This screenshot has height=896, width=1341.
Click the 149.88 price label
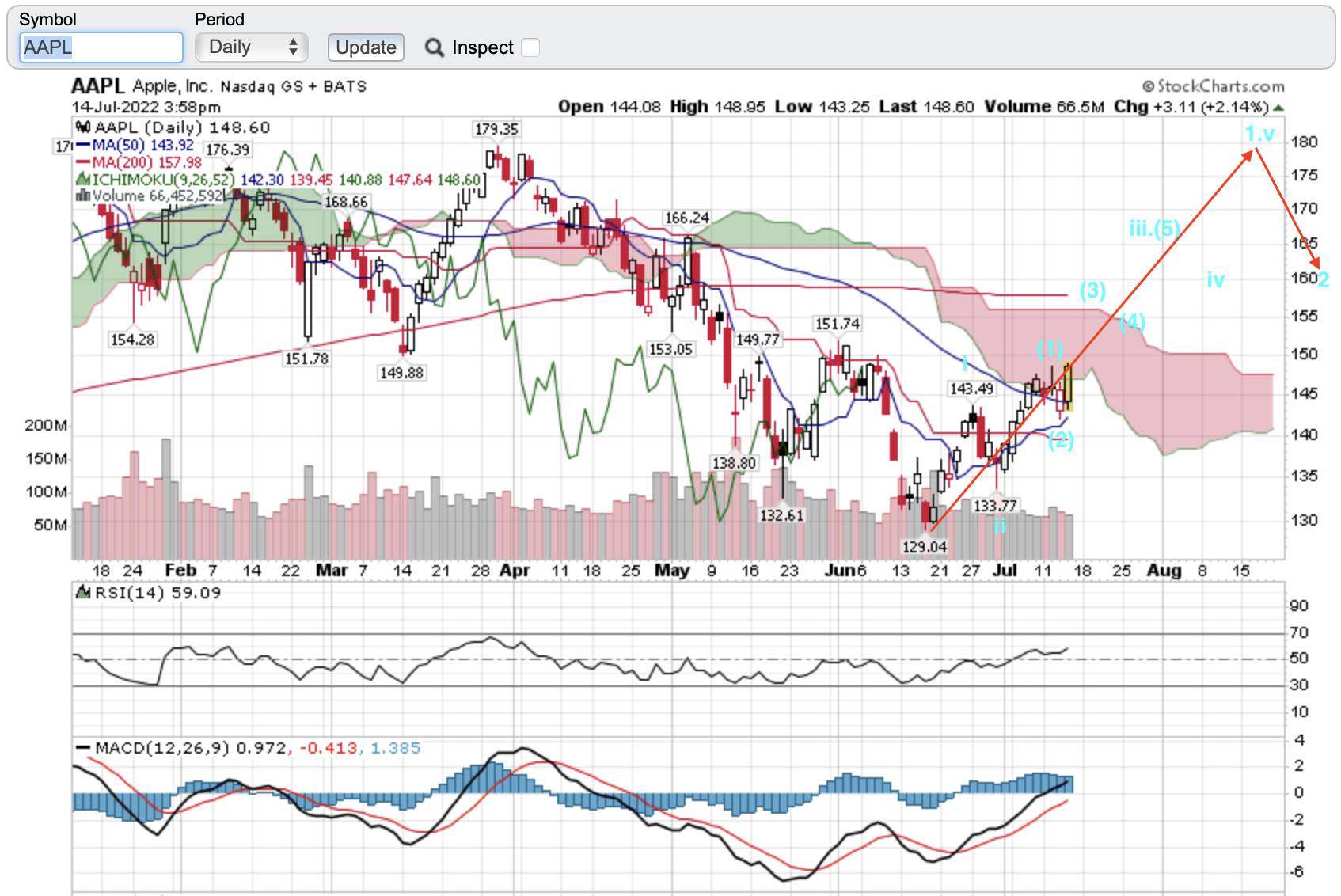pyautogui.click(x=401, y=373)
